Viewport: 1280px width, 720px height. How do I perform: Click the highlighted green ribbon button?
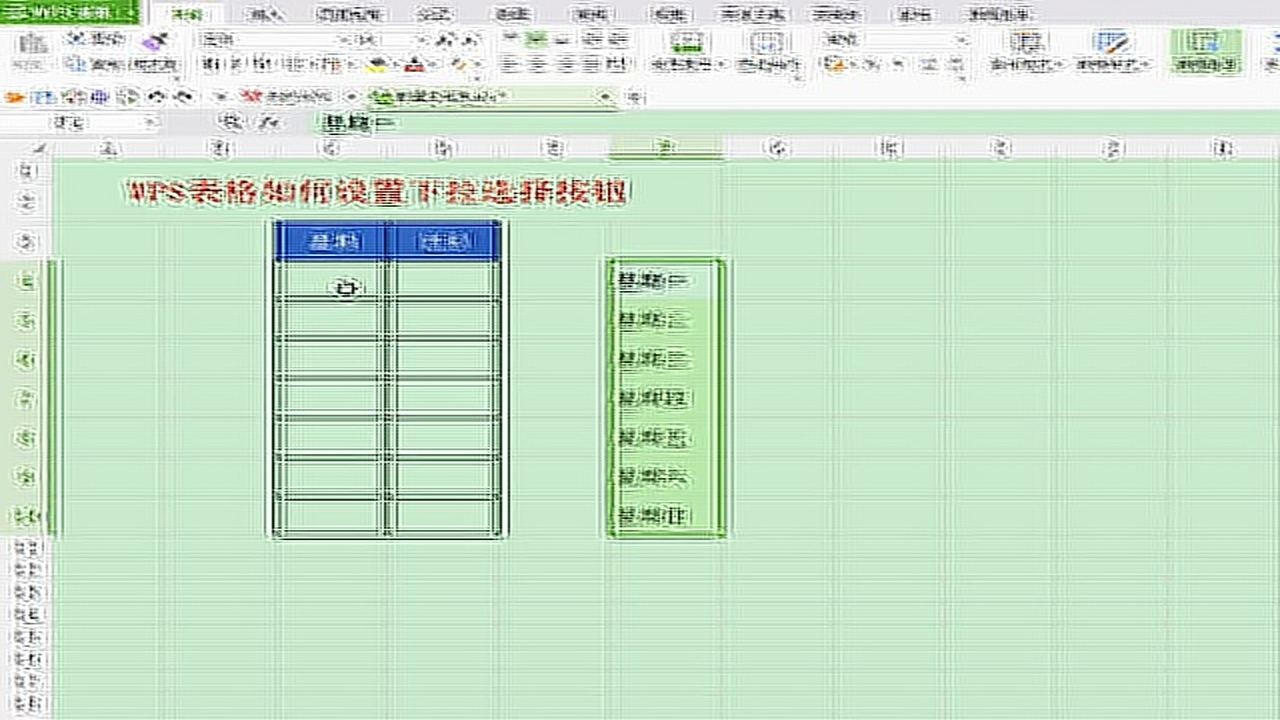(1206, 52)
